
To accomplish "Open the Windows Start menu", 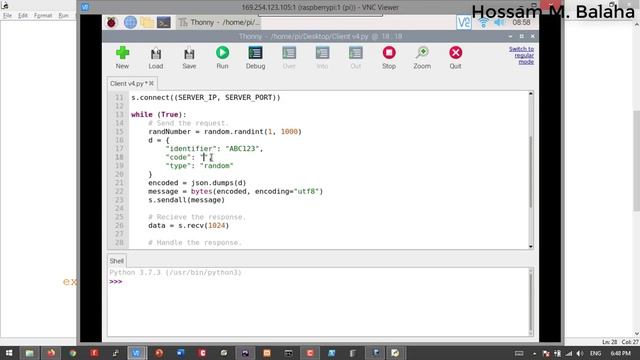I will pyautogui.click(x=9, y=353).
